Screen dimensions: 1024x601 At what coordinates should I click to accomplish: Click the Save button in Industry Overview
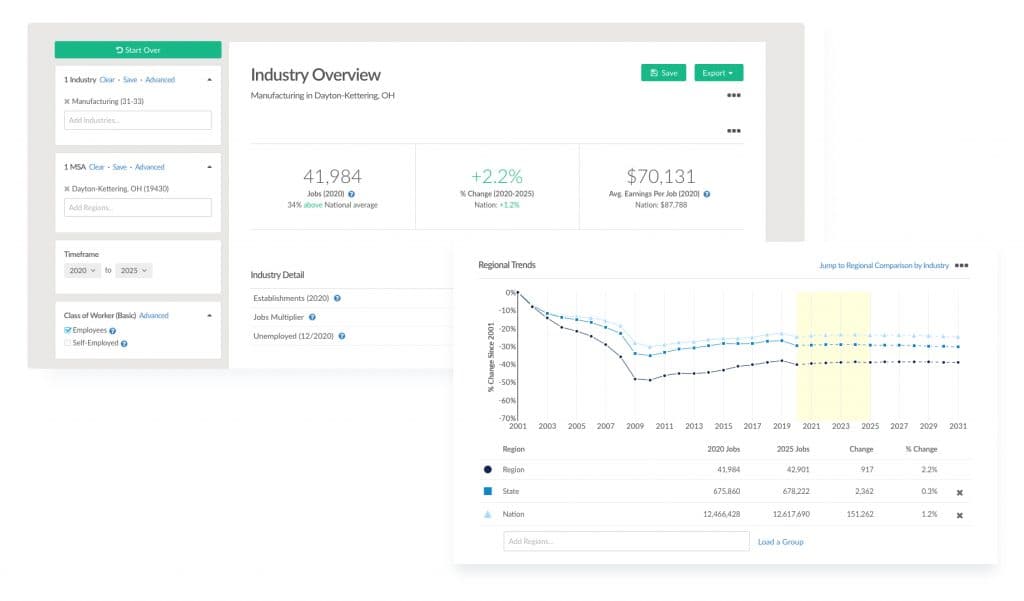pos(663,73)
